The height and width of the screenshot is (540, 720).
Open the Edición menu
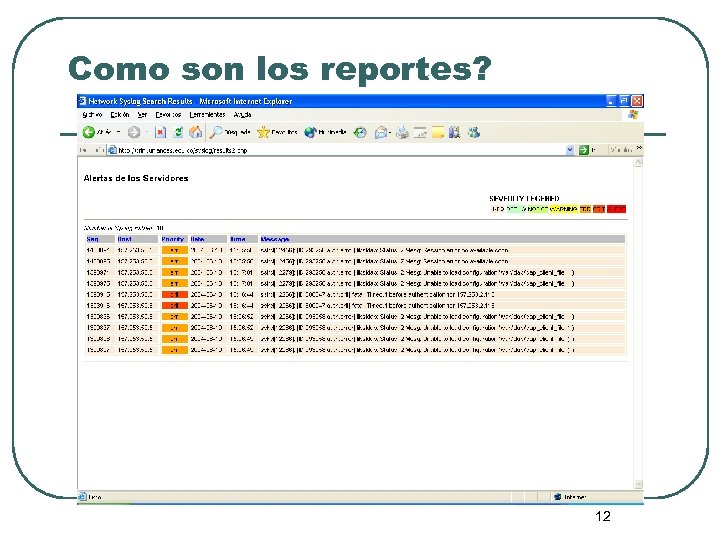[x=120, y=114]
